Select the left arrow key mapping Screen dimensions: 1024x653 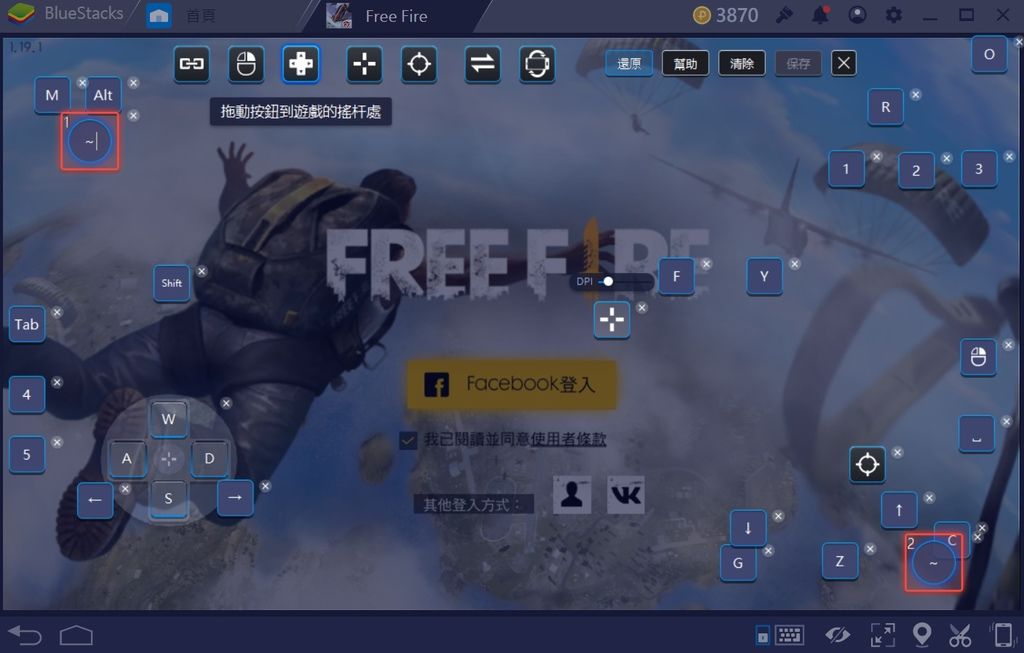(95, 500)
